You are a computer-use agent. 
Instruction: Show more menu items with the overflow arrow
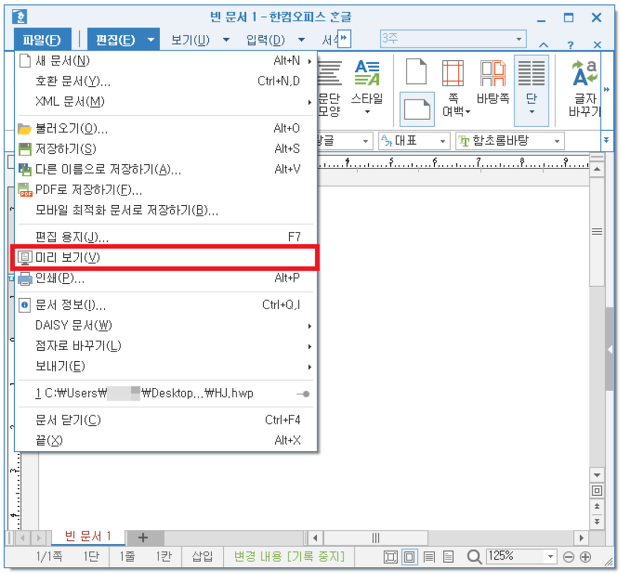[344, 38]
